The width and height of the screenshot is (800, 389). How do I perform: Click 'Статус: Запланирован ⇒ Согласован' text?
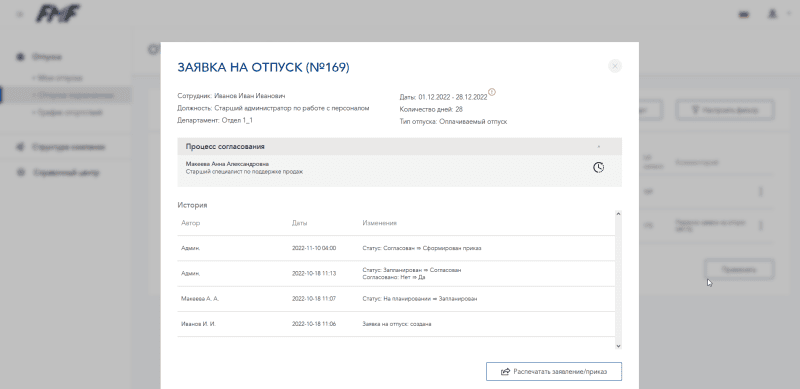[412, 270]
